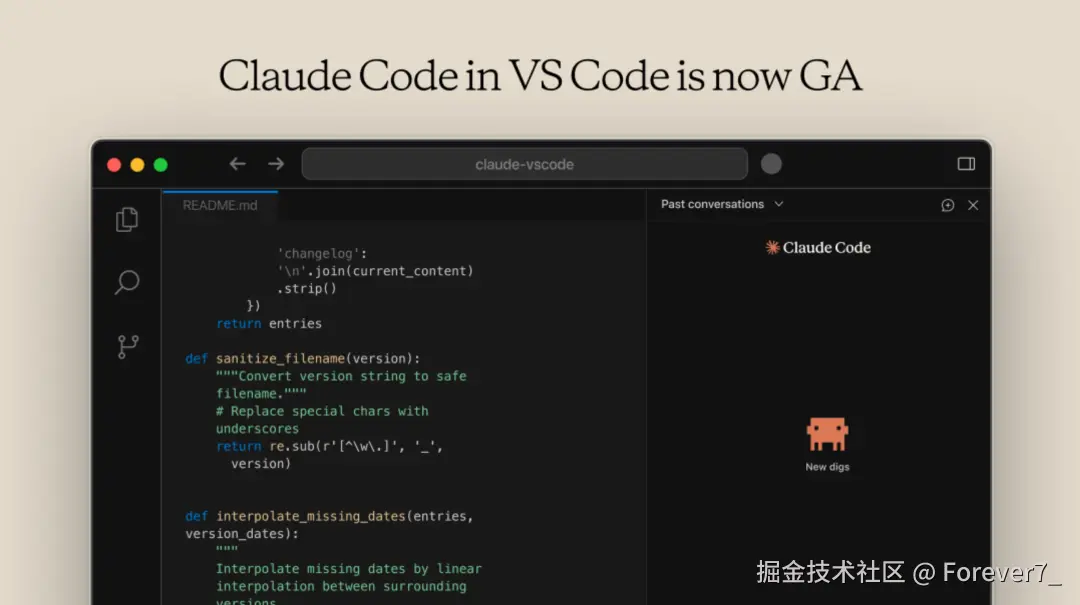This screenshot has height=605, width=1080.
Task: Click the red close window dot
Action: point(114,165)
